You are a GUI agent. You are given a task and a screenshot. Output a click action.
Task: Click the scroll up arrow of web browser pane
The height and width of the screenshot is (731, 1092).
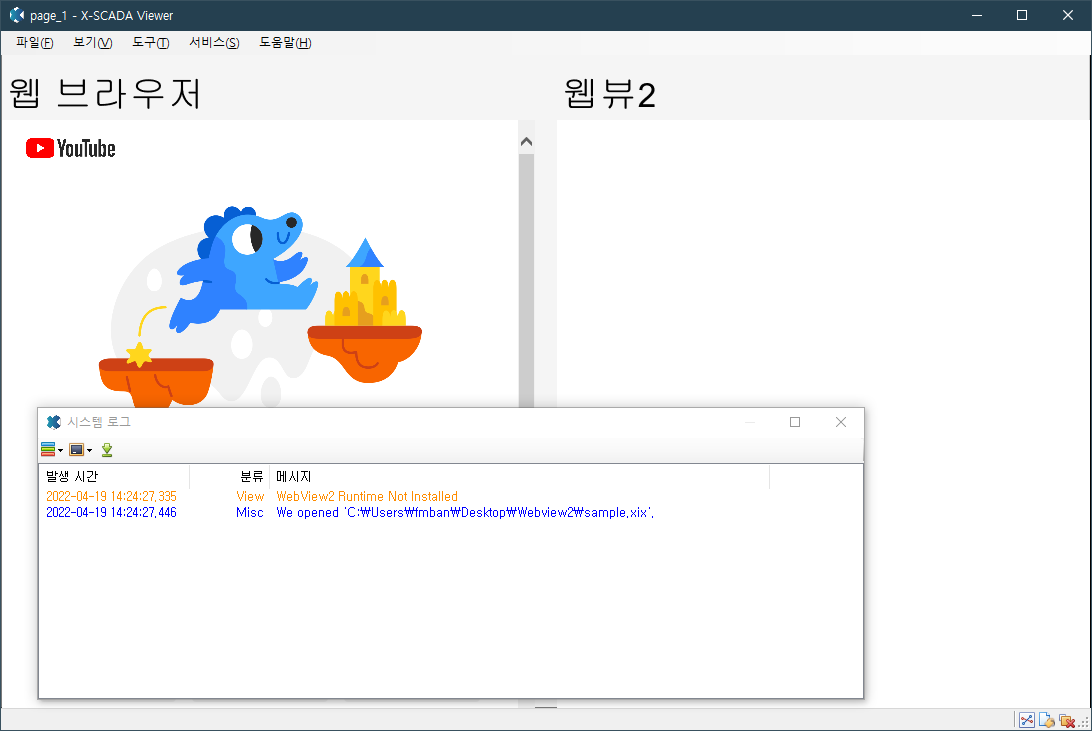(x=526, y=142)
